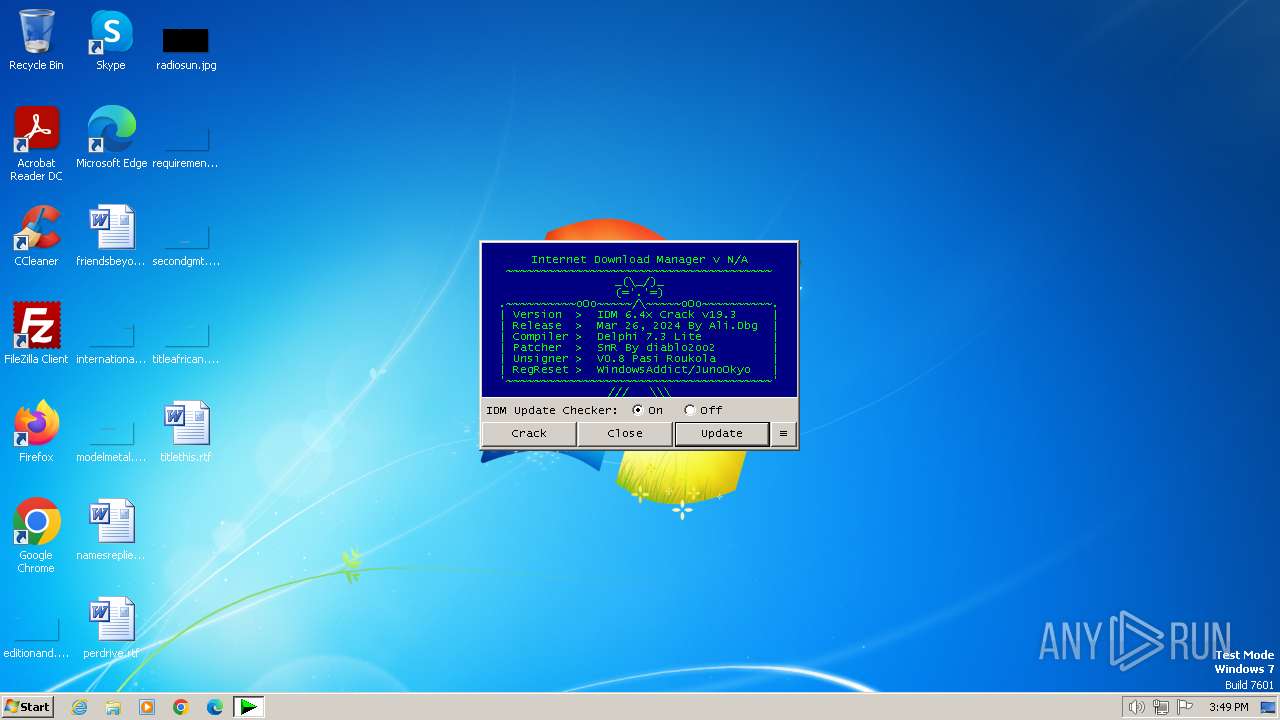This screenshot has height=720, width=1280.
Task: Open Chrome from the taskbar
Action: pyautogui.click(x=181, y=707)
